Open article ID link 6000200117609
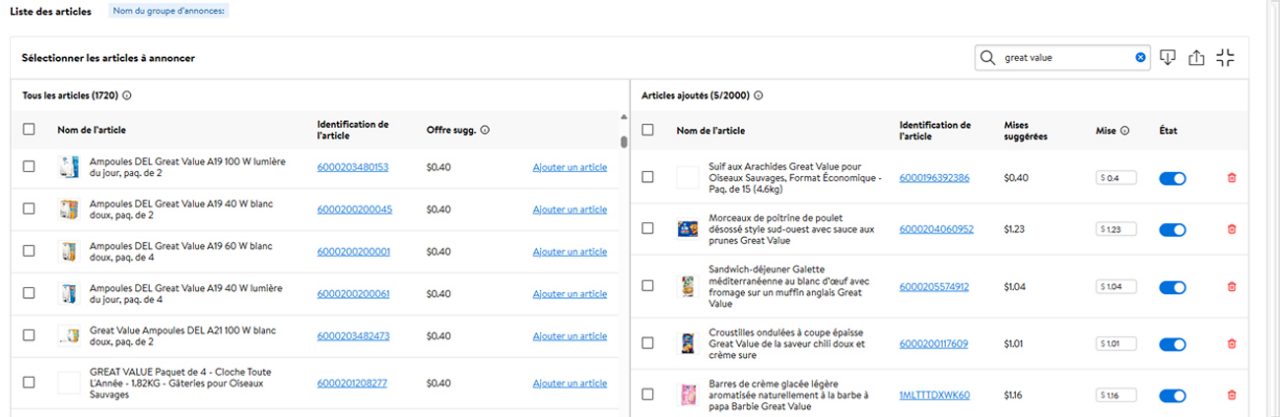This screenshot has width=1280, height=417. [x=933, y=344]
